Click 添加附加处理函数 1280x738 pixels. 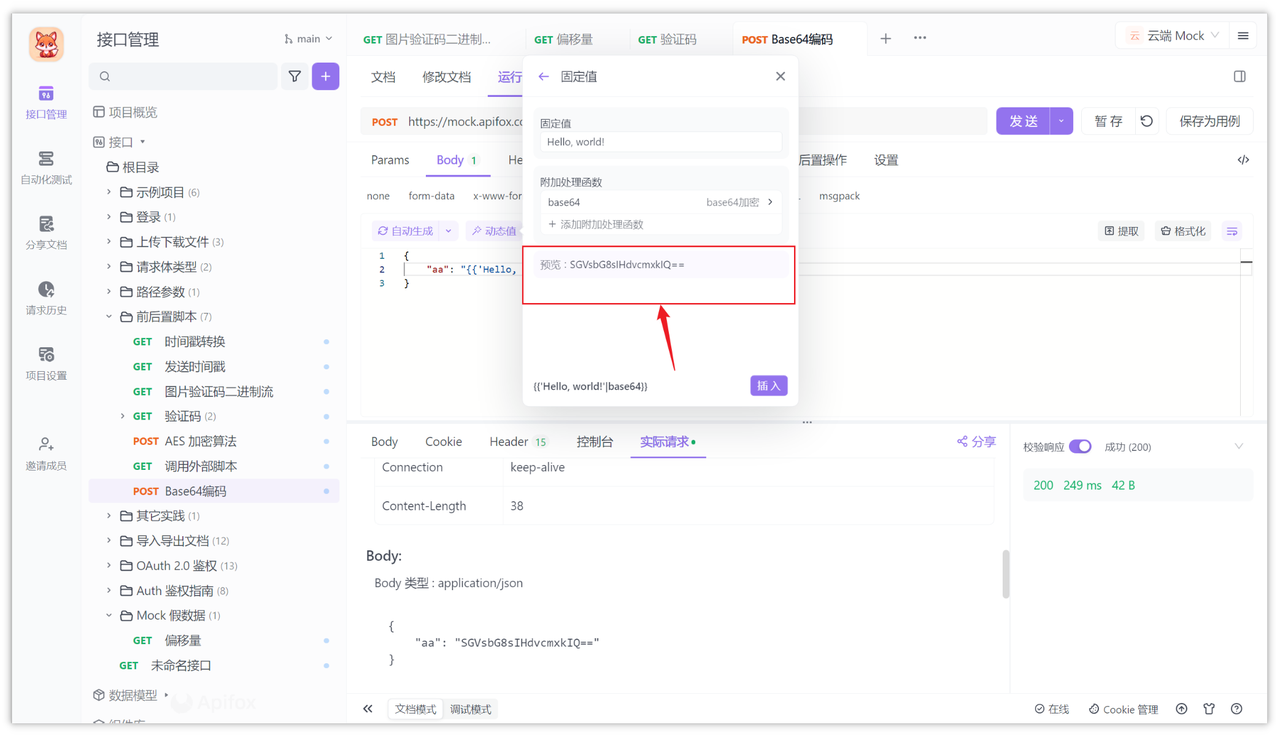[595, 224]
